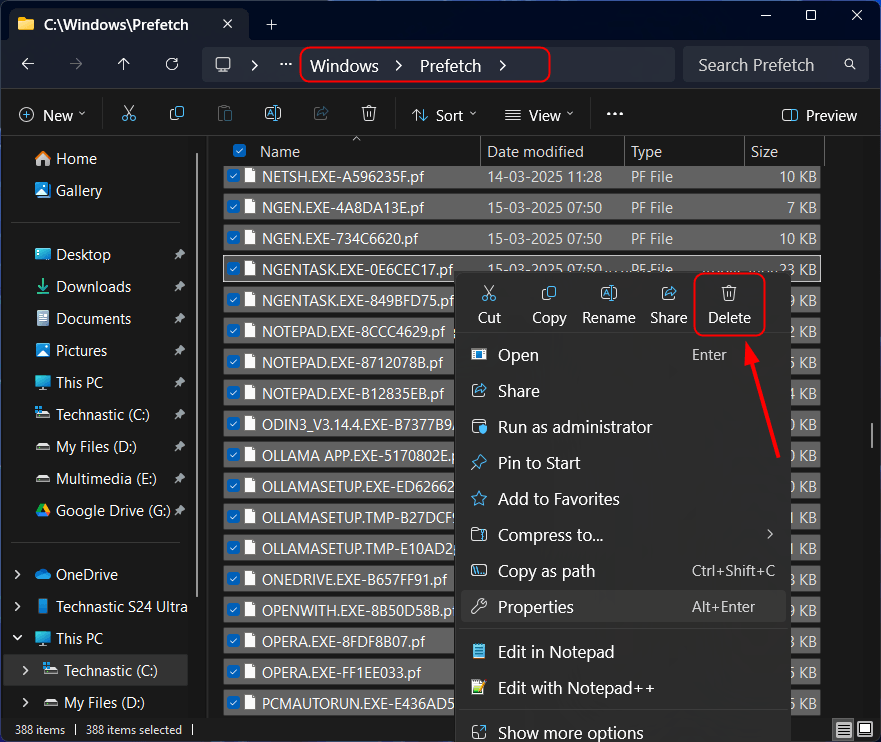Toggle the Preview pane button
Viewport: 881px width, 742px height.
819,115
